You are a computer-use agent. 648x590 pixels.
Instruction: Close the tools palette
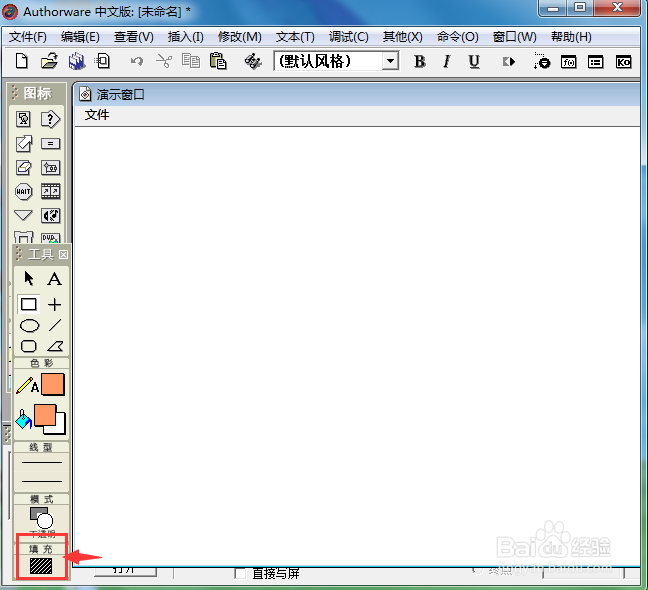(x=63, y=255)
